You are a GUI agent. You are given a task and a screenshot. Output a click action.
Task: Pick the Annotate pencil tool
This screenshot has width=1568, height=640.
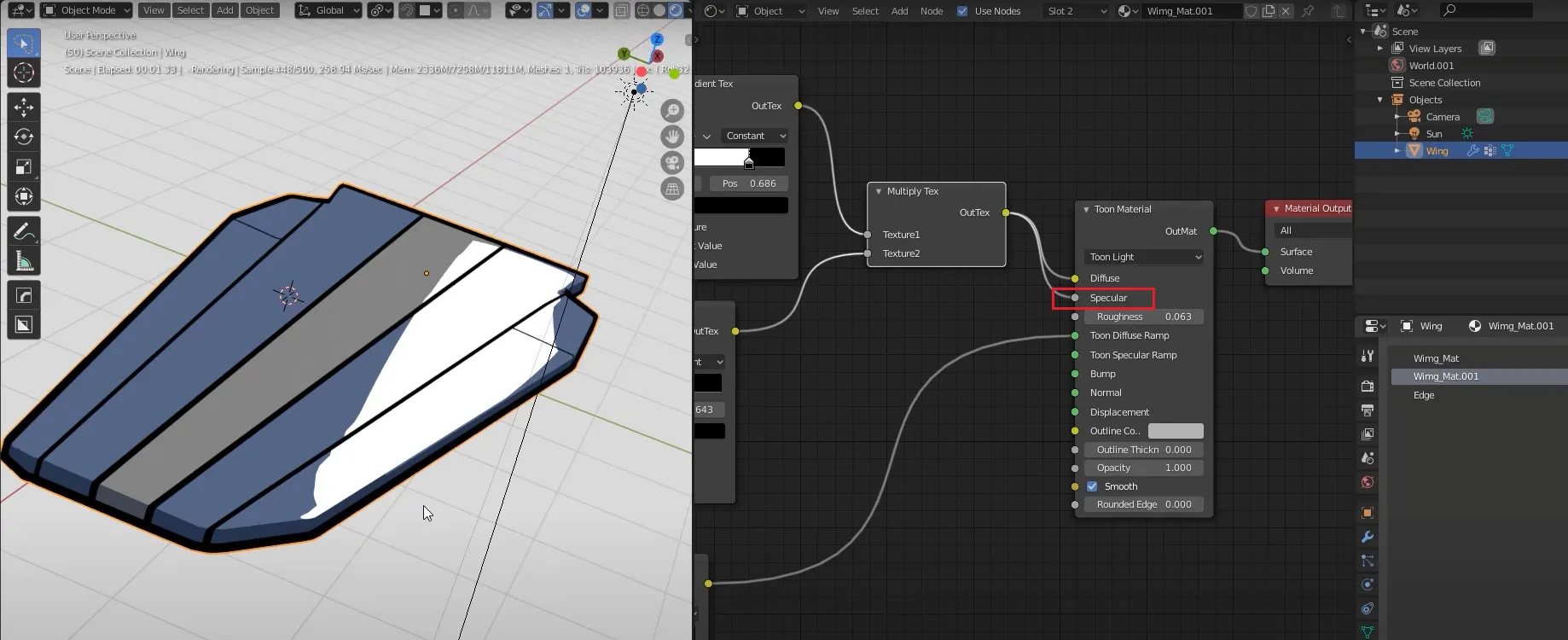pyautogui.click(x=24, y=231)
